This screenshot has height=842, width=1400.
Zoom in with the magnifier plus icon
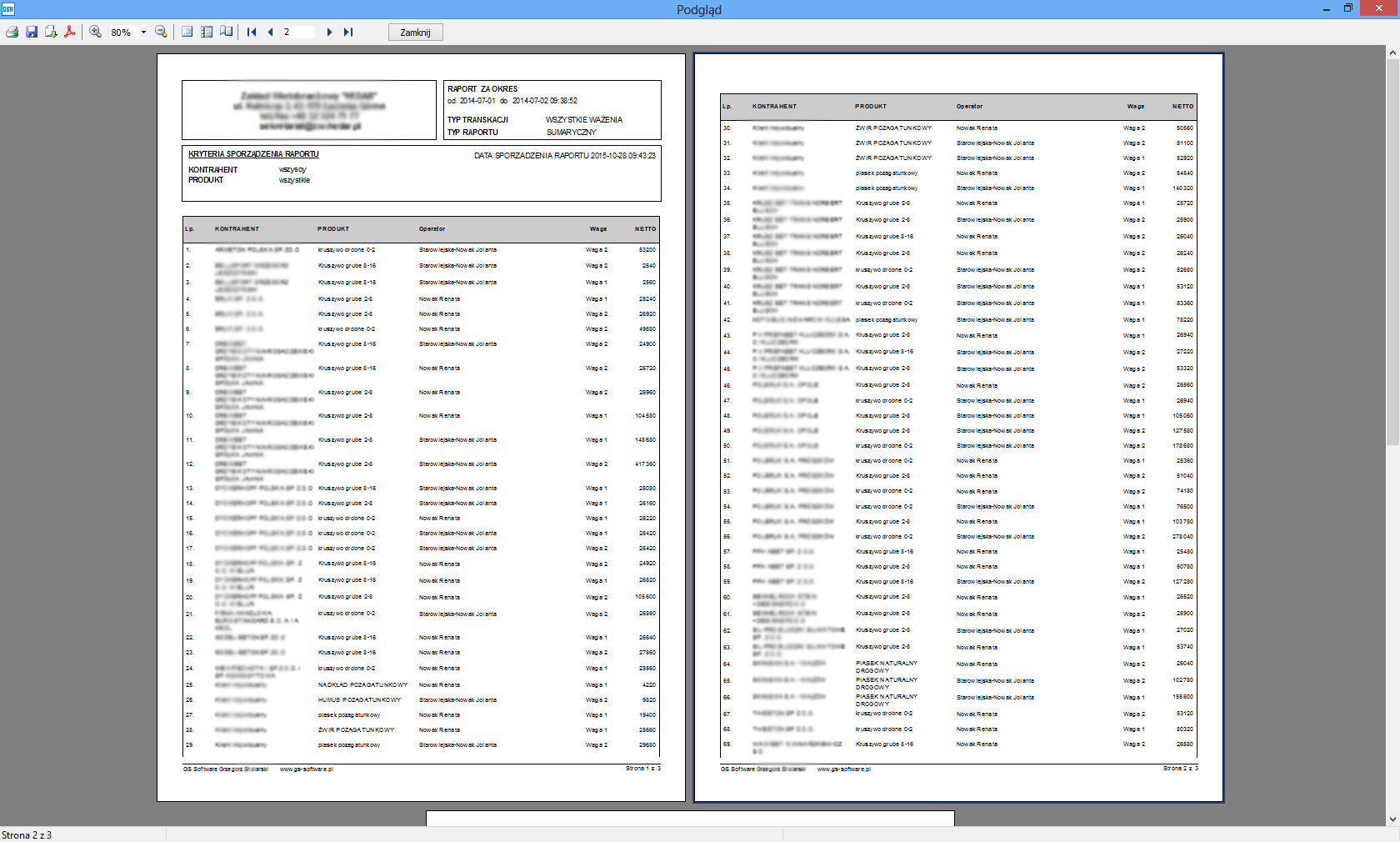click(x=96, y=32)
